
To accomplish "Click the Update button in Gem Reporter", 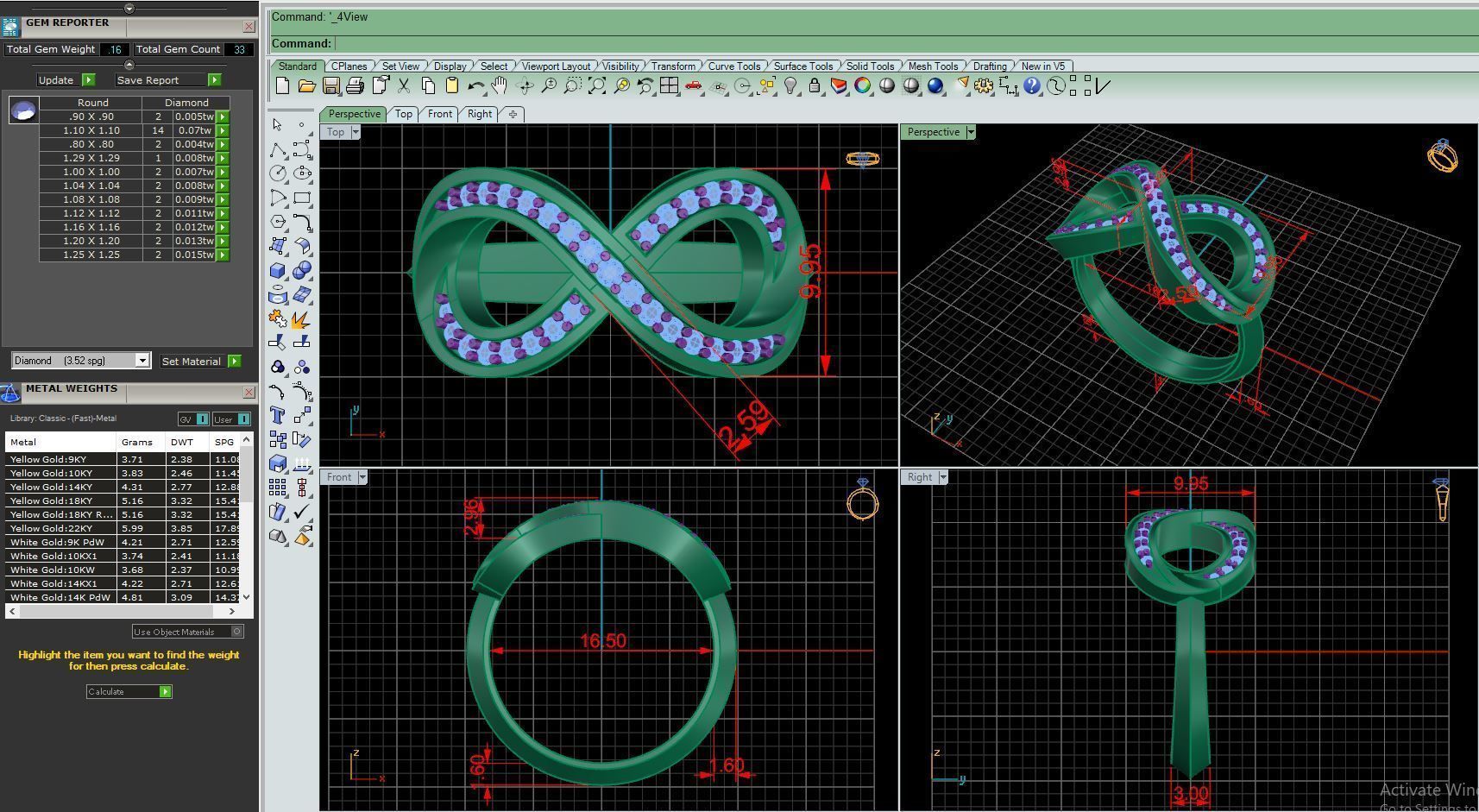I will (66, 80).
